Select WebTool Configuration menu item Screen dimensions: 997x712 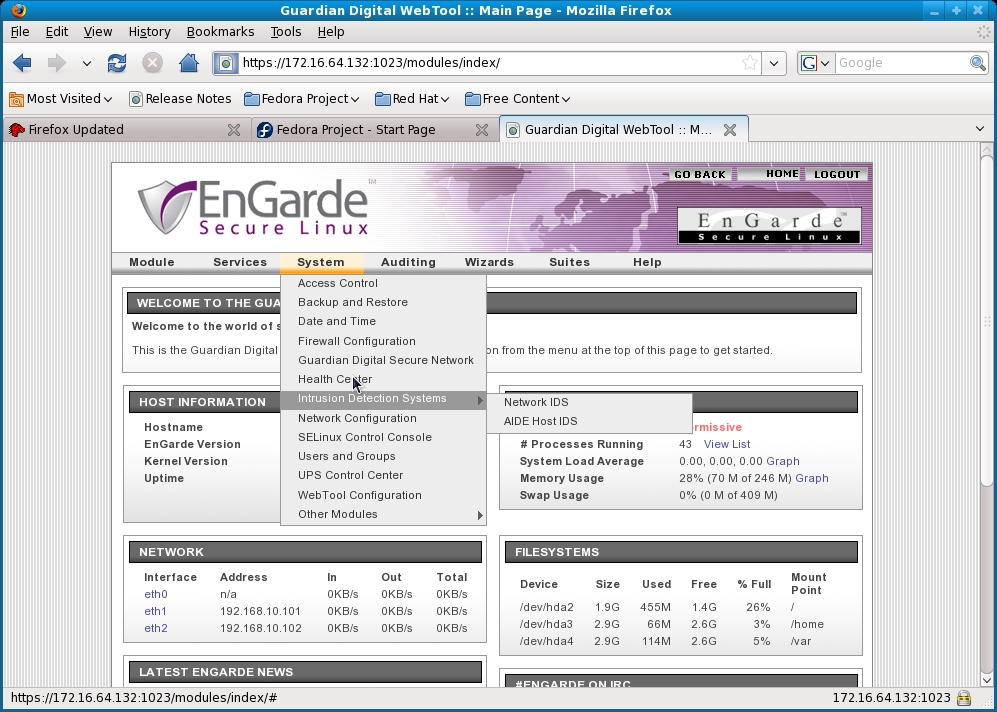(383, 495)
